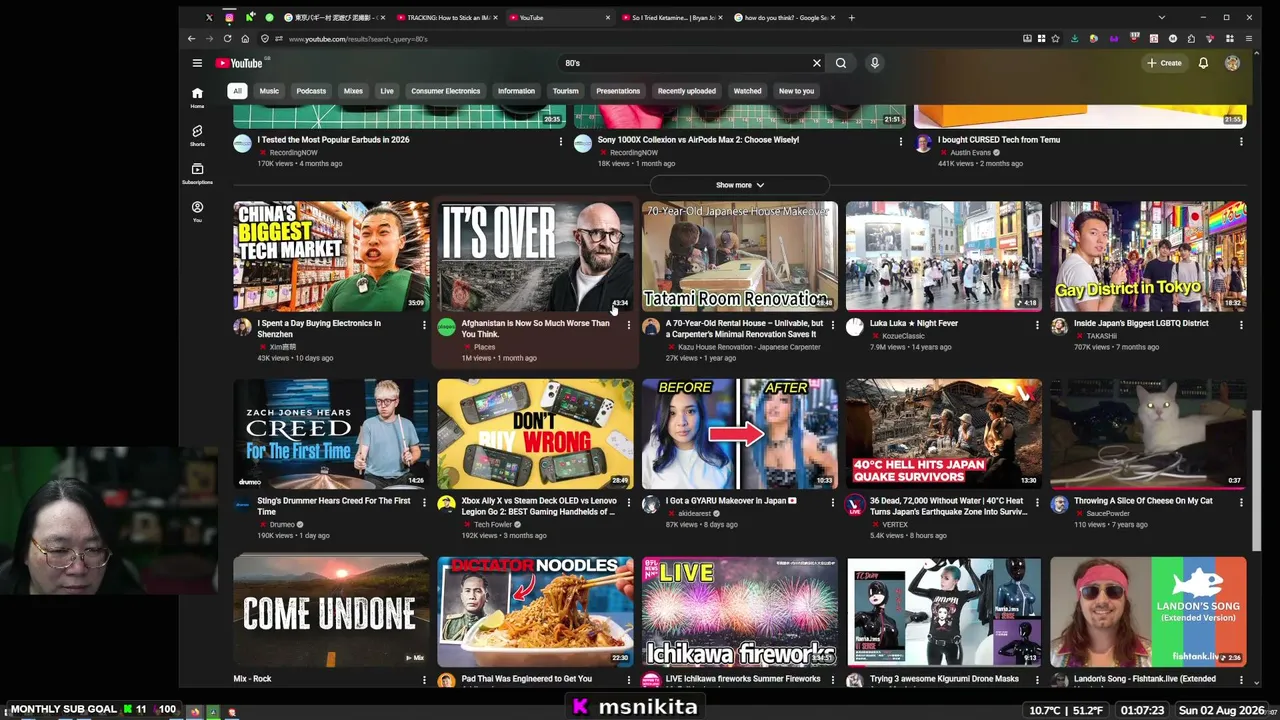Start voice search with the microphone
The width and height of the screenshot is (1280, 720).
(x=874, y=63)
